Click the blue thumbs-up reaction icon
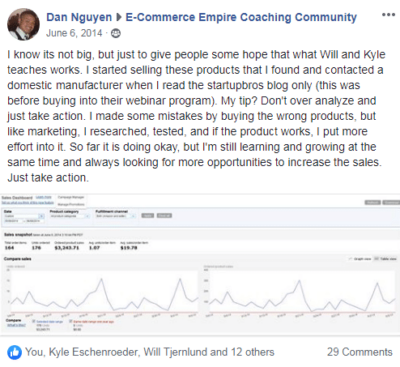Screen dimensions: 400x367 [x=14, y=352]
